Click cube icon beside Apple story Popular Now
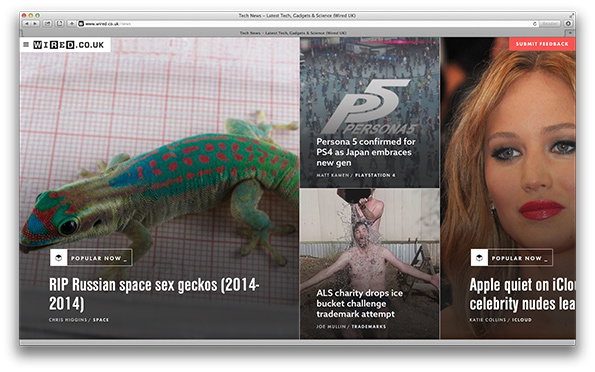The height and width of the screenshot is (372, 595). tap(479, 258)
